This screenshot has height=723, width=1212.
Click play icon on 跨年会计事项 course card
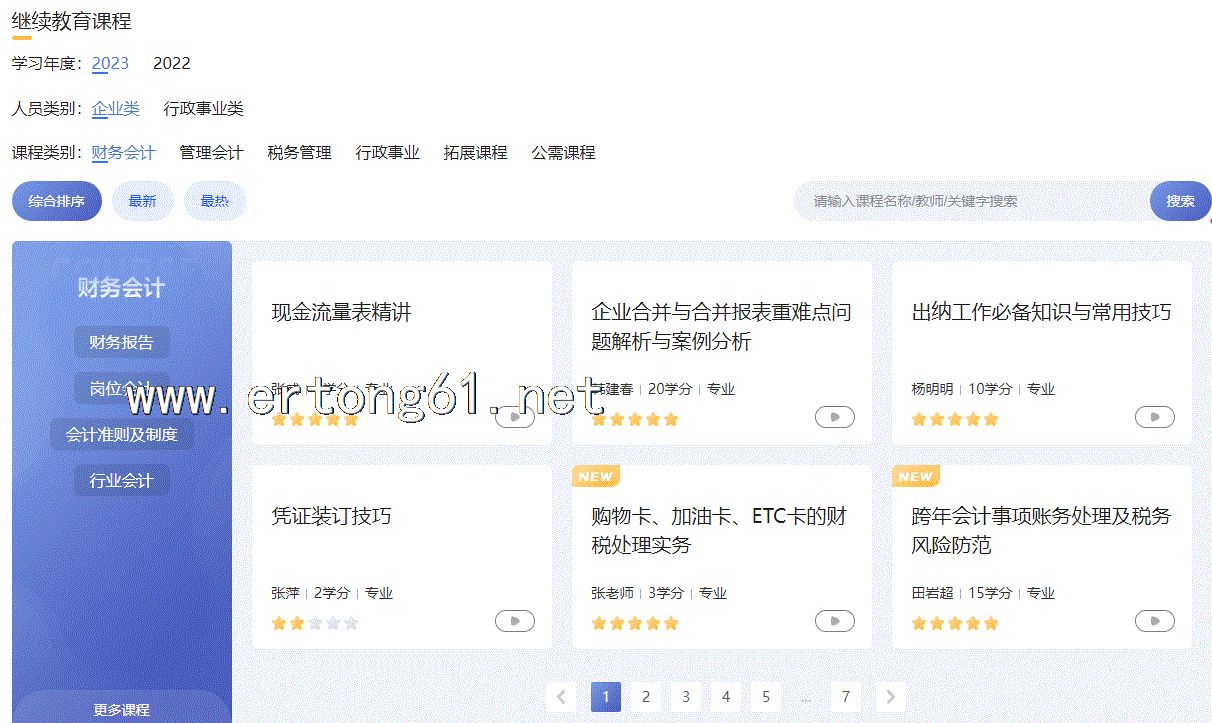(1154, 622)
